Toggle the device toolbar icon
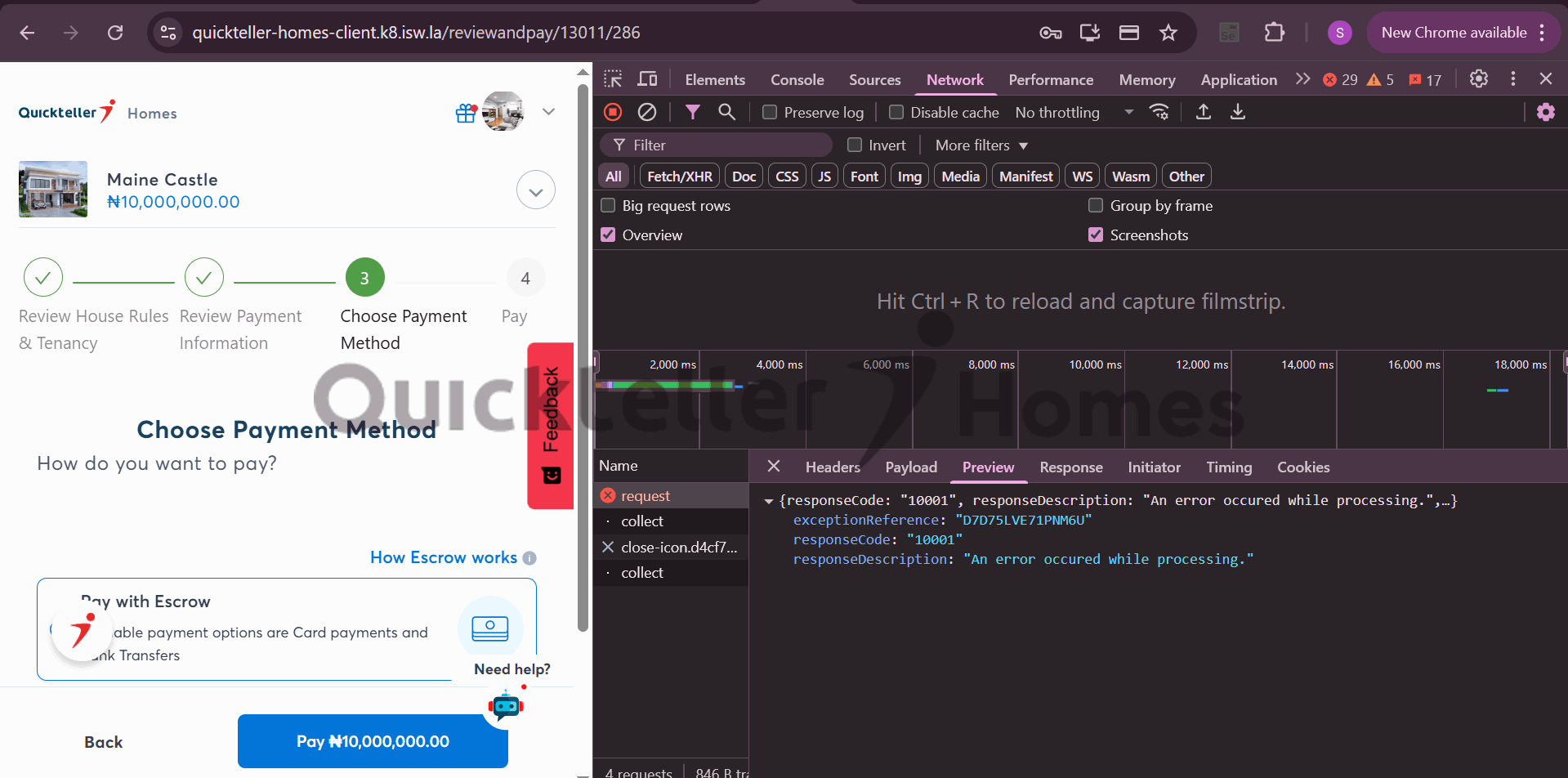1568x778 pixels. pos(647,79)
